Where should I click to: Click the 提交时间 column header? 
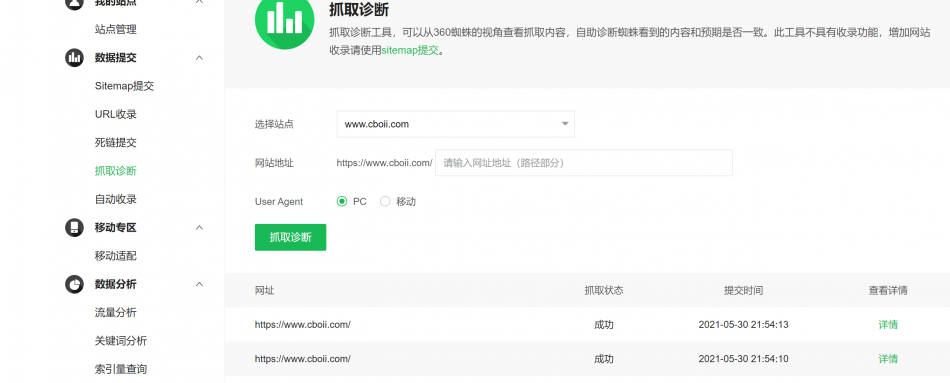(743, 290)
